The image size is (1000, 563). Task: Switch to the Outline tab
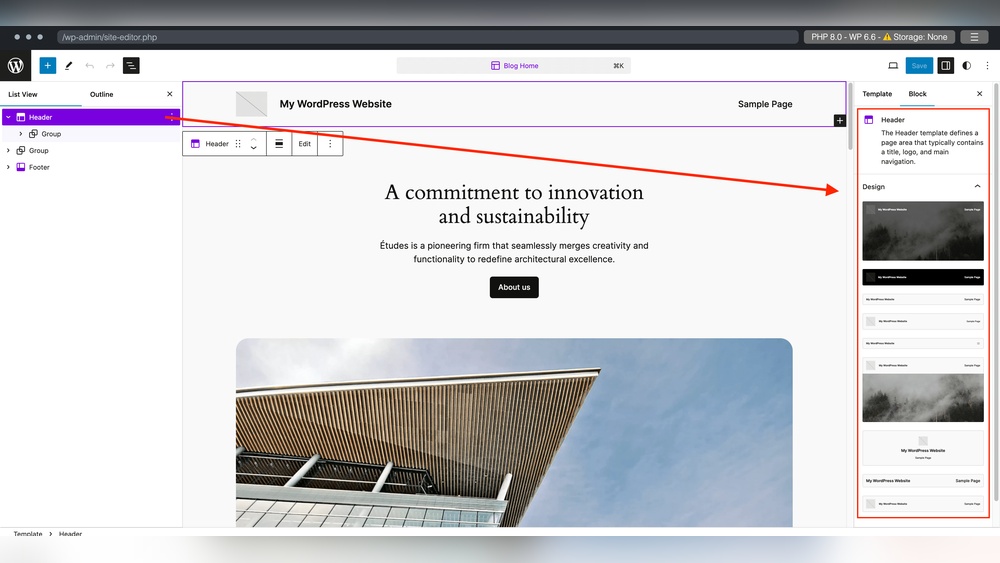pos(101,94)
